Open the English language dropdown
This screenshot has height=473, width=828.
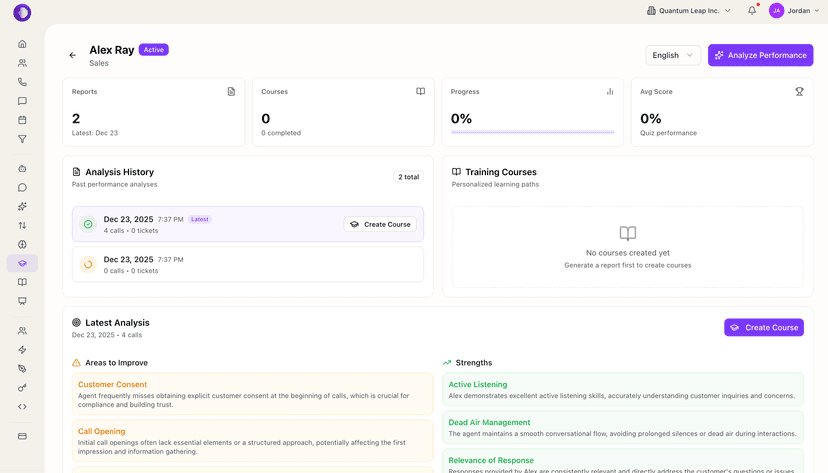coord(672,55)
